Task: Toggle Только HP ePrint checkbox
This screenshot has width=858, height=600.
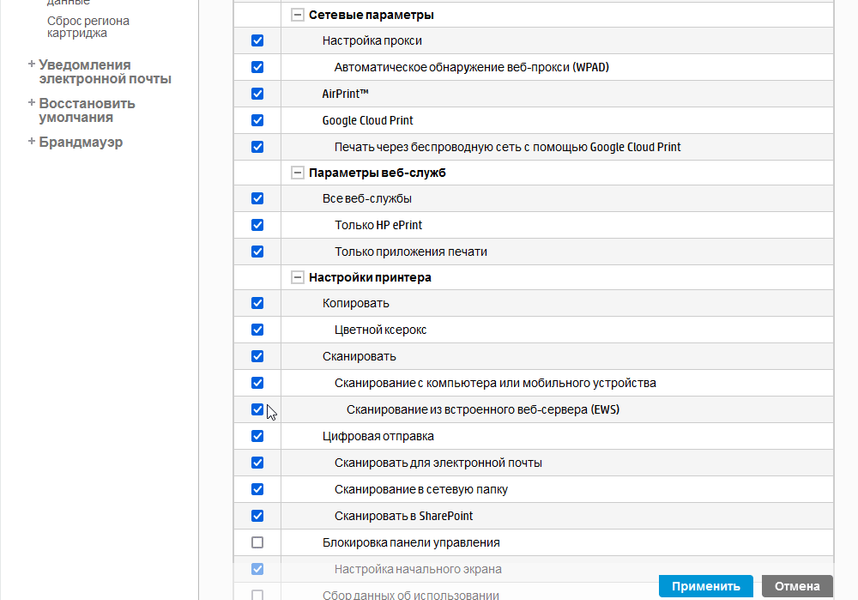Action: point(257,225)
